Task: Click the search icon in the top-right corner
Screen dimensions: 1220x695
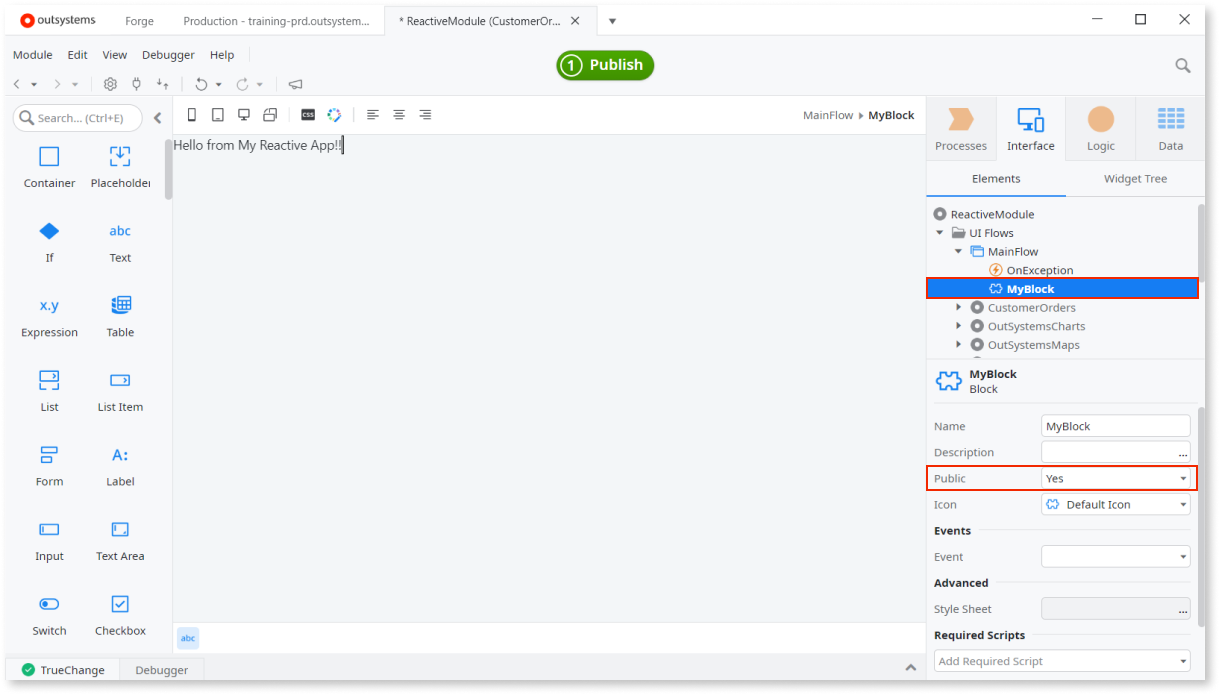Action: tap(1183, 64)
